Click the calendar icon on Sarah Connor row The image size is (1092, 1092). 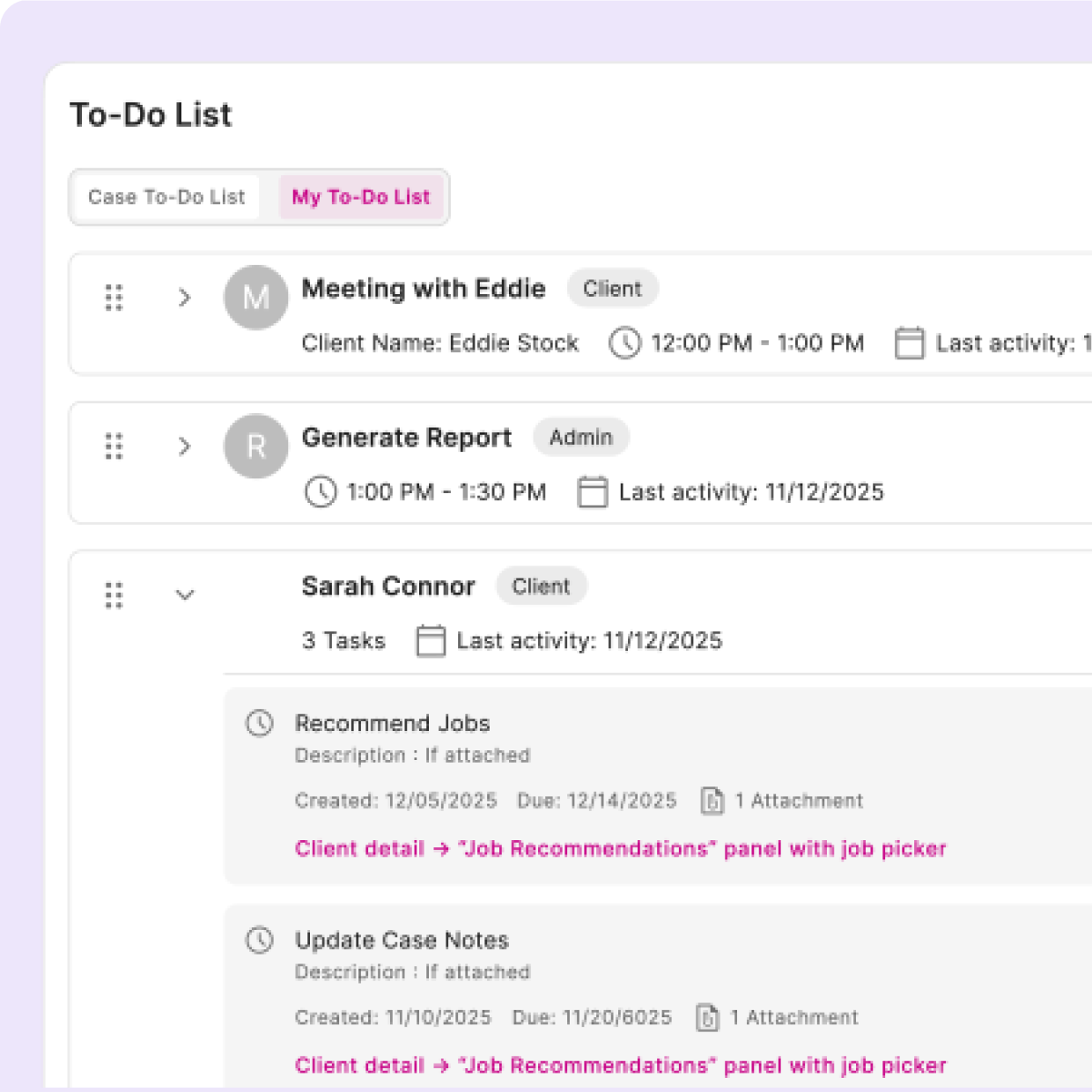tap(431, 641)
